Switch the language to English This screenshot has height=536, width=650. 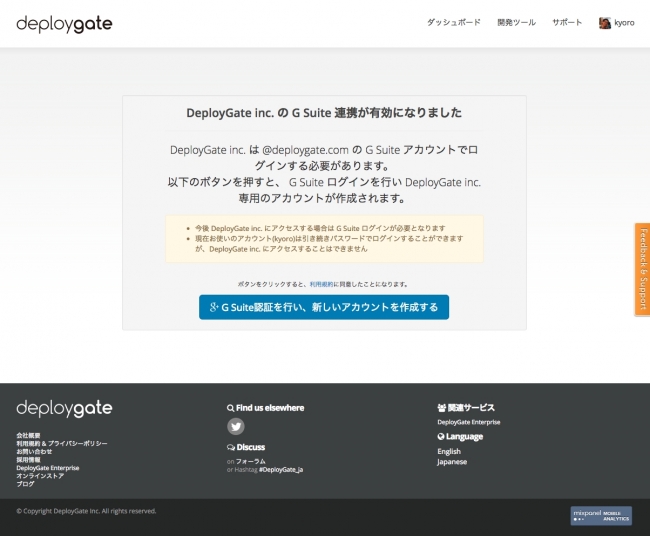[x=449, y=451]
